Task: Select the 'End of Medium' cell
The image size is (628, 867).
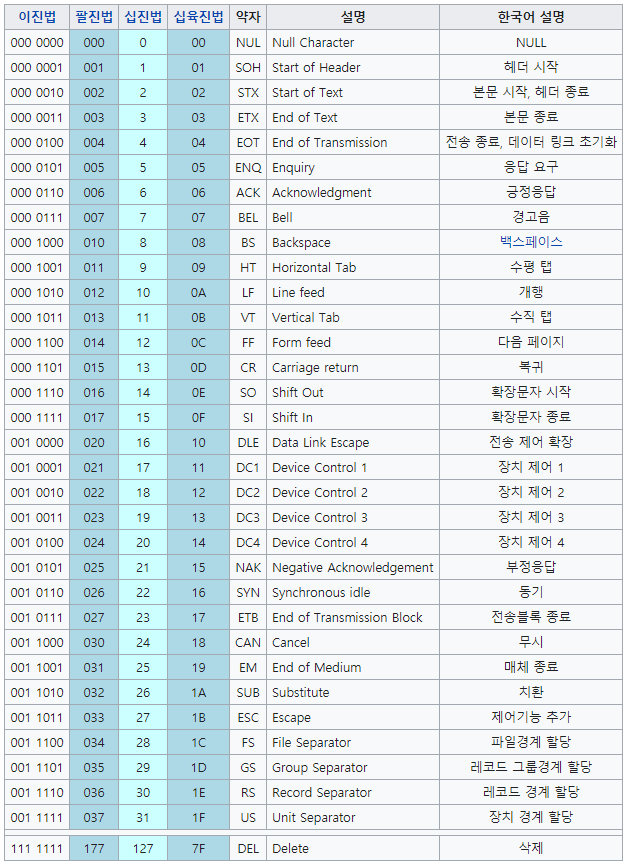Action: point(353,668)
